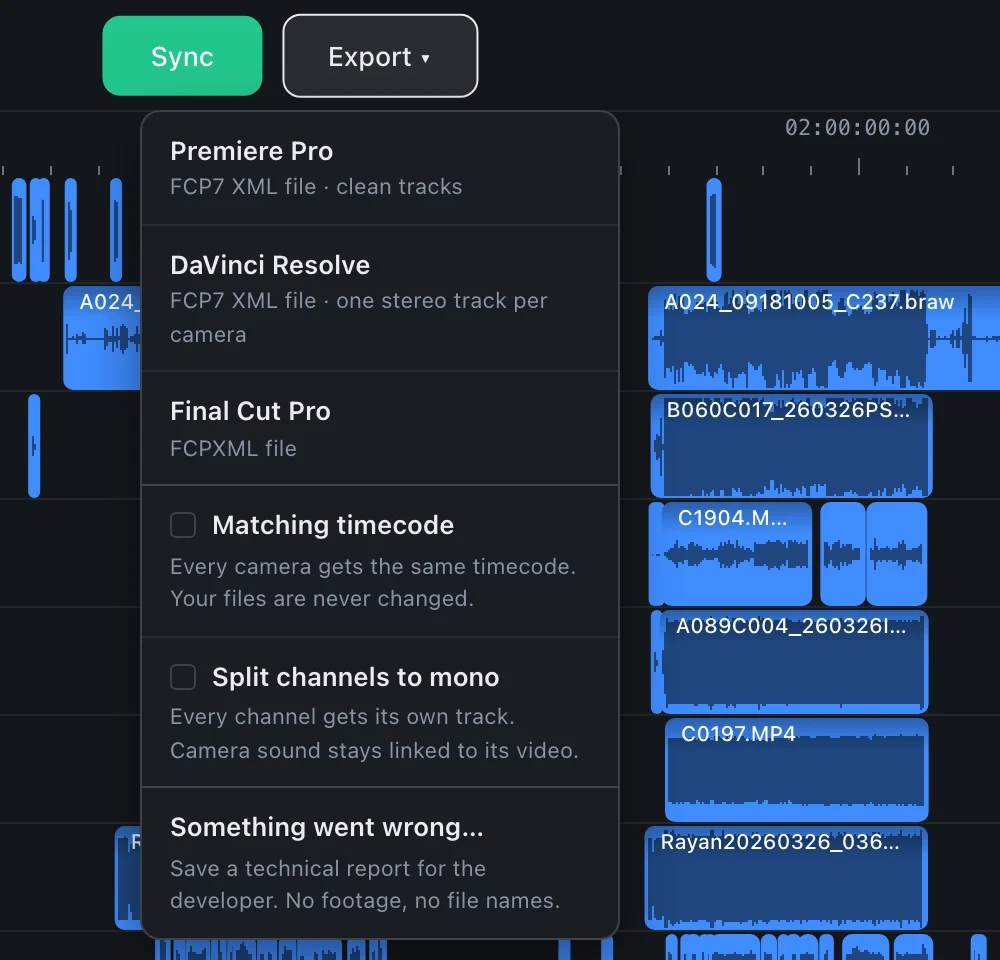Open the Export dropdown

380,56
